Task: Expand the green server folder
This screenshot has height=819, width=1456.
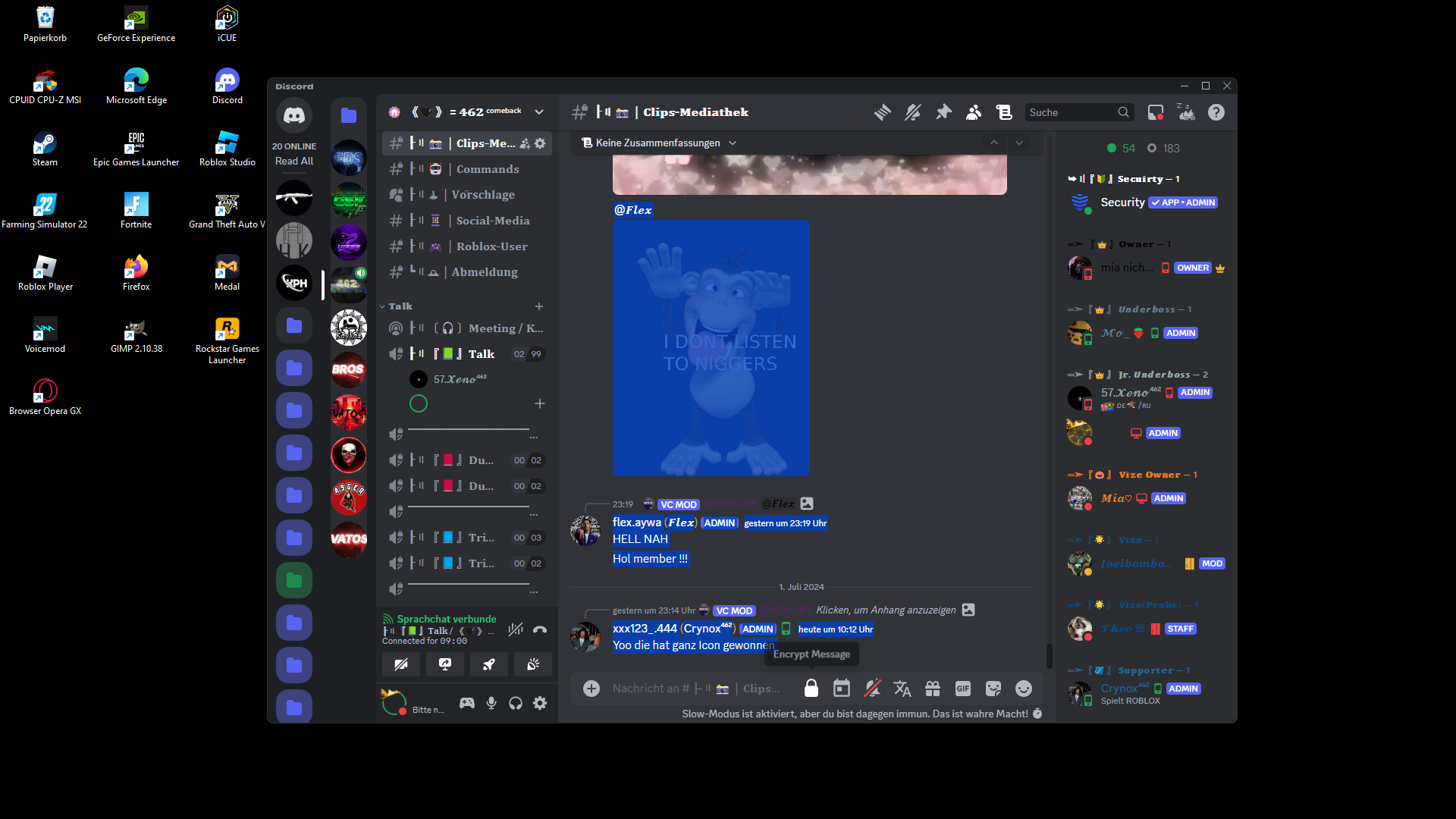Action: click(x=294, y=580)
